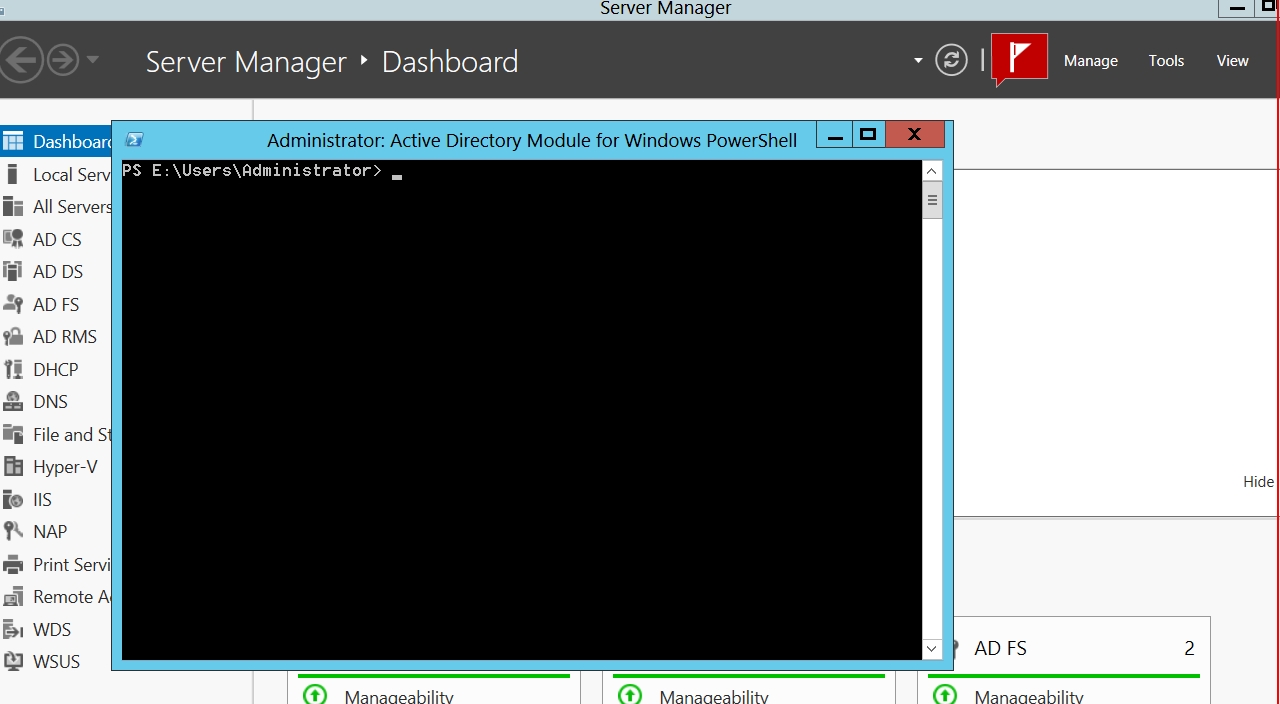Select Hyper-V in the navigation pane
Screen dimensions: 1280x704
tap(65, 466)
